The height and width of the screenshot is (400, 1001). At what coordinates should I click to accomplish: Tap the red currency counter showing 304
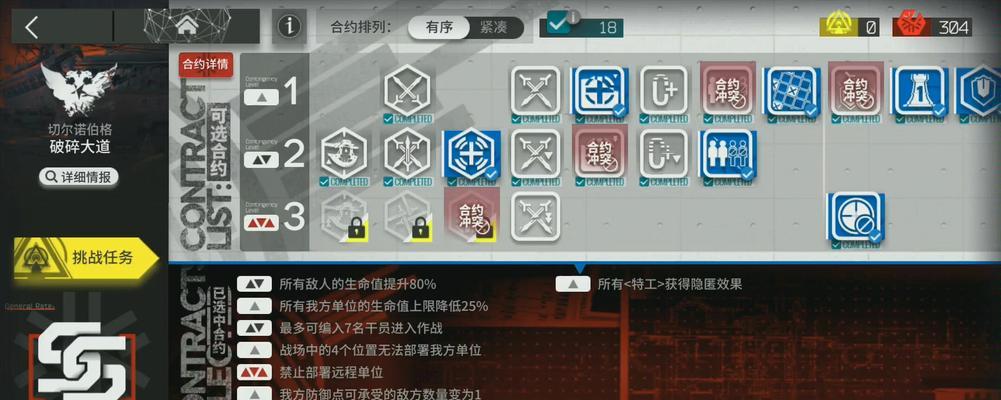pyautogui.click(x=933, y=27)
